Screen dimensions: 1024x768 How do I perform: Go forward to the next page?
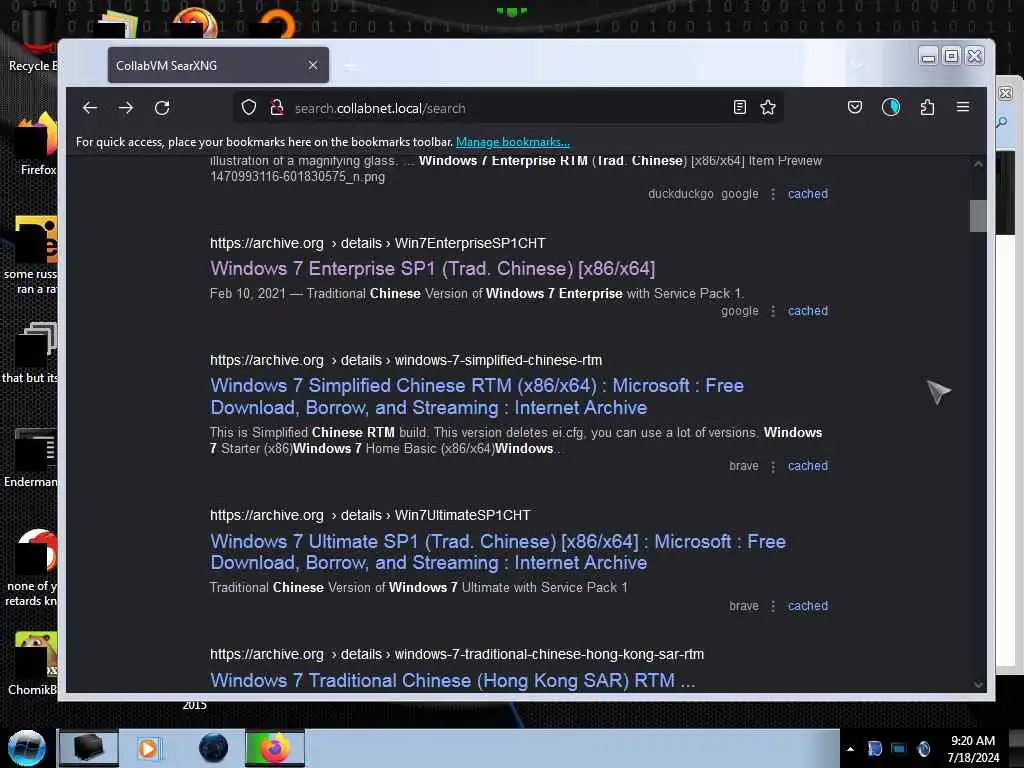click(x=126, y=108)
